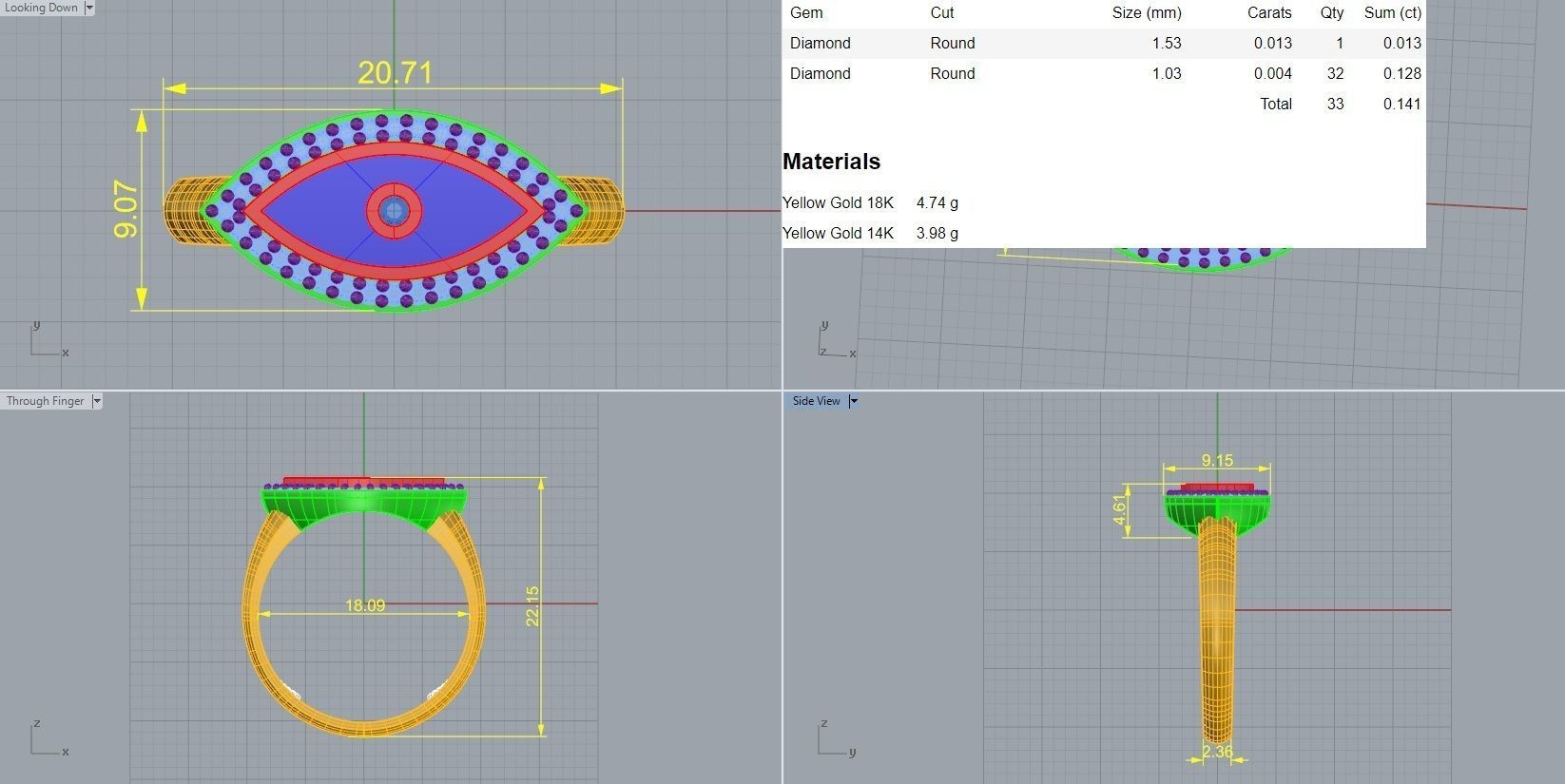Viewport: 1565px width, 784px height.
Task: Open the Side View viewport dropdown arrow
Action: [853, 401]
